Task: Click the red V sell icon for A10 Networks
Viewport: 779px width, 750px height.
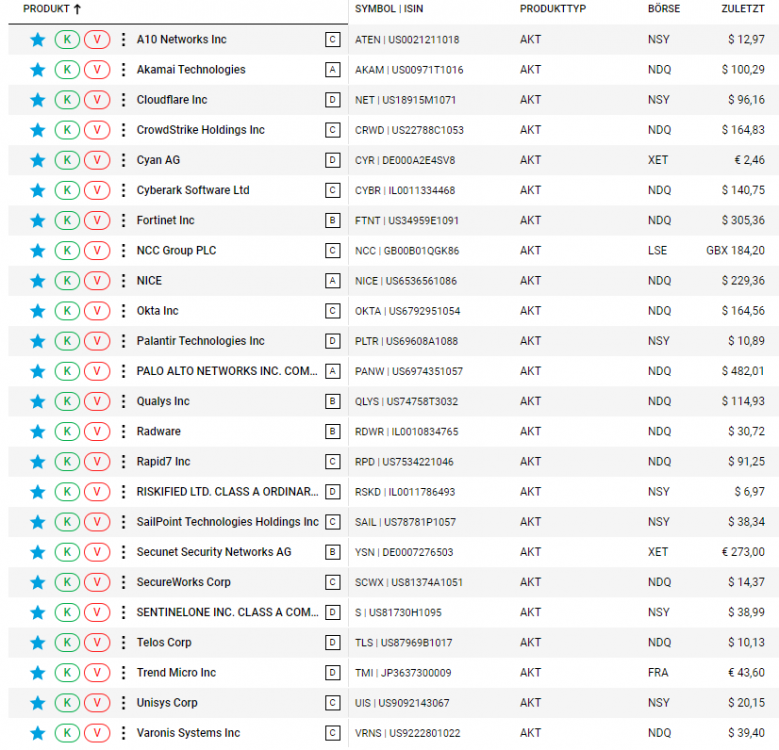Action: point(97,40)
